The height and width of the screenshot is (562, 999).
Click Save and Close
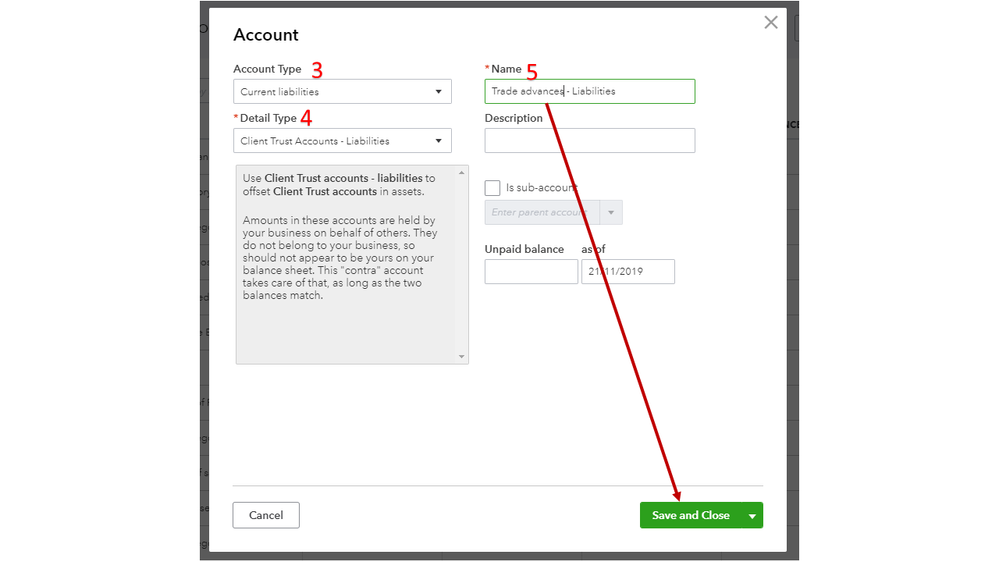tap(690, 515)
